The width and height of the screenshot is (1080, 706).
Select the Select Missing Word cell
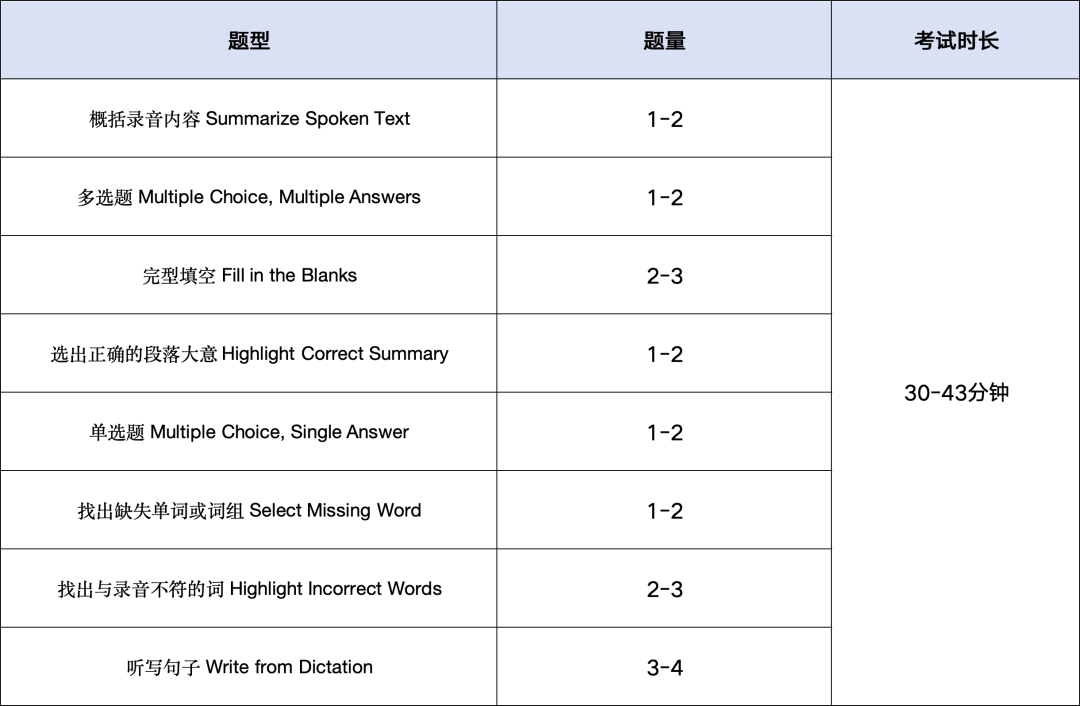[x=249, y=510]
